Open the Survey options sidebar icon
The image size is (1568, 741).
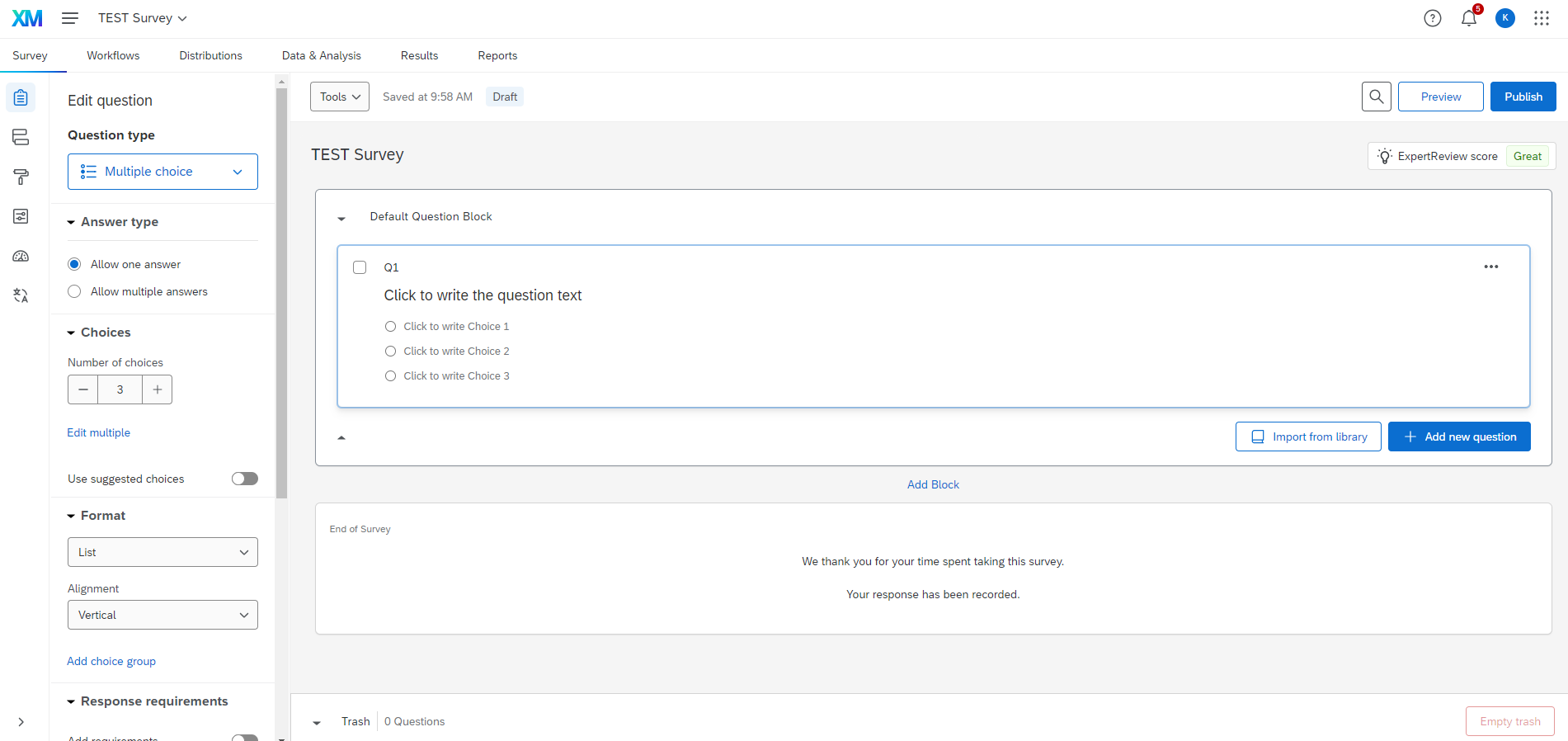coord(21,216)
